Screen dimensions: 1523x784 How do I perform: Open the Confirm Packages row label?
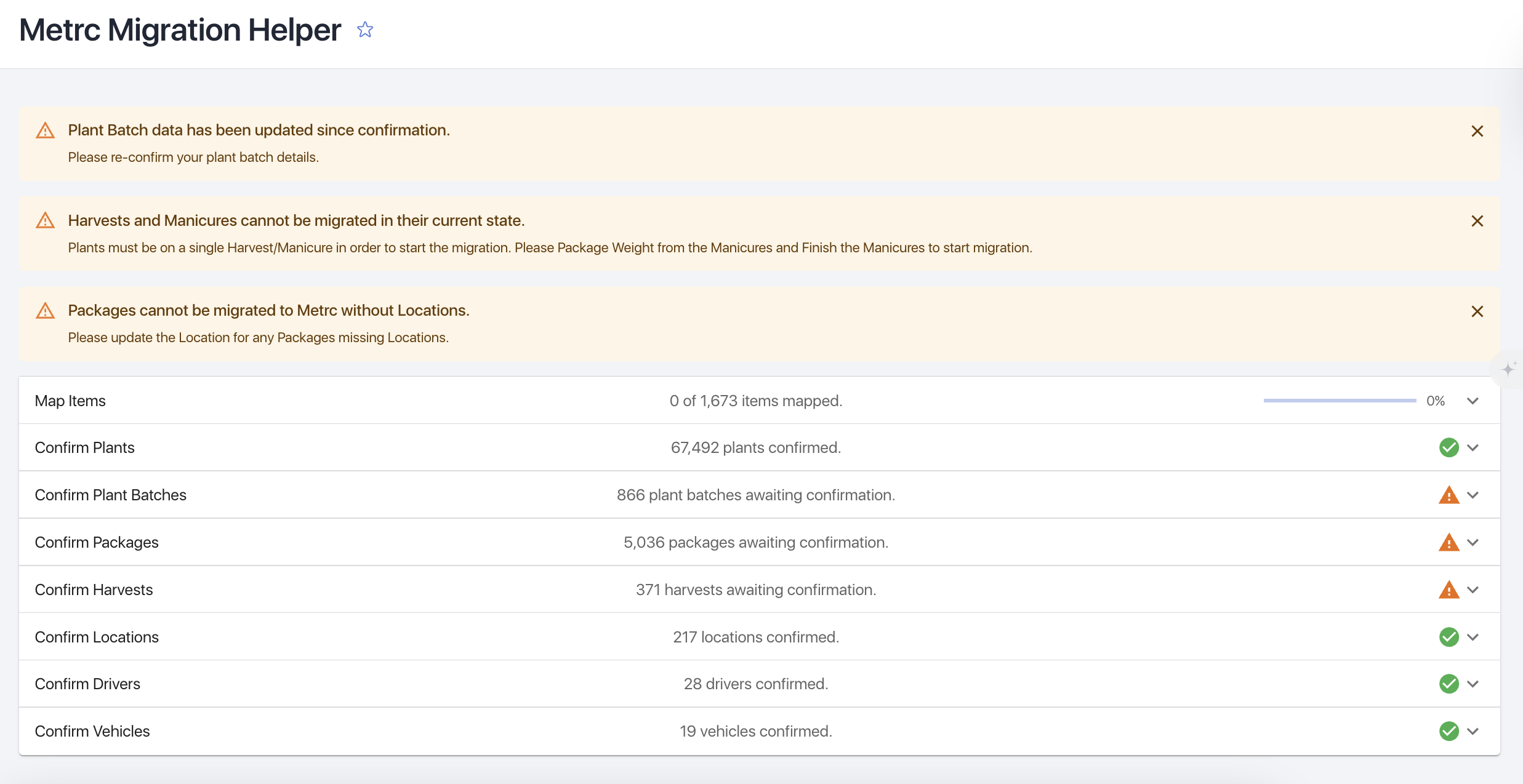[97, 542]
